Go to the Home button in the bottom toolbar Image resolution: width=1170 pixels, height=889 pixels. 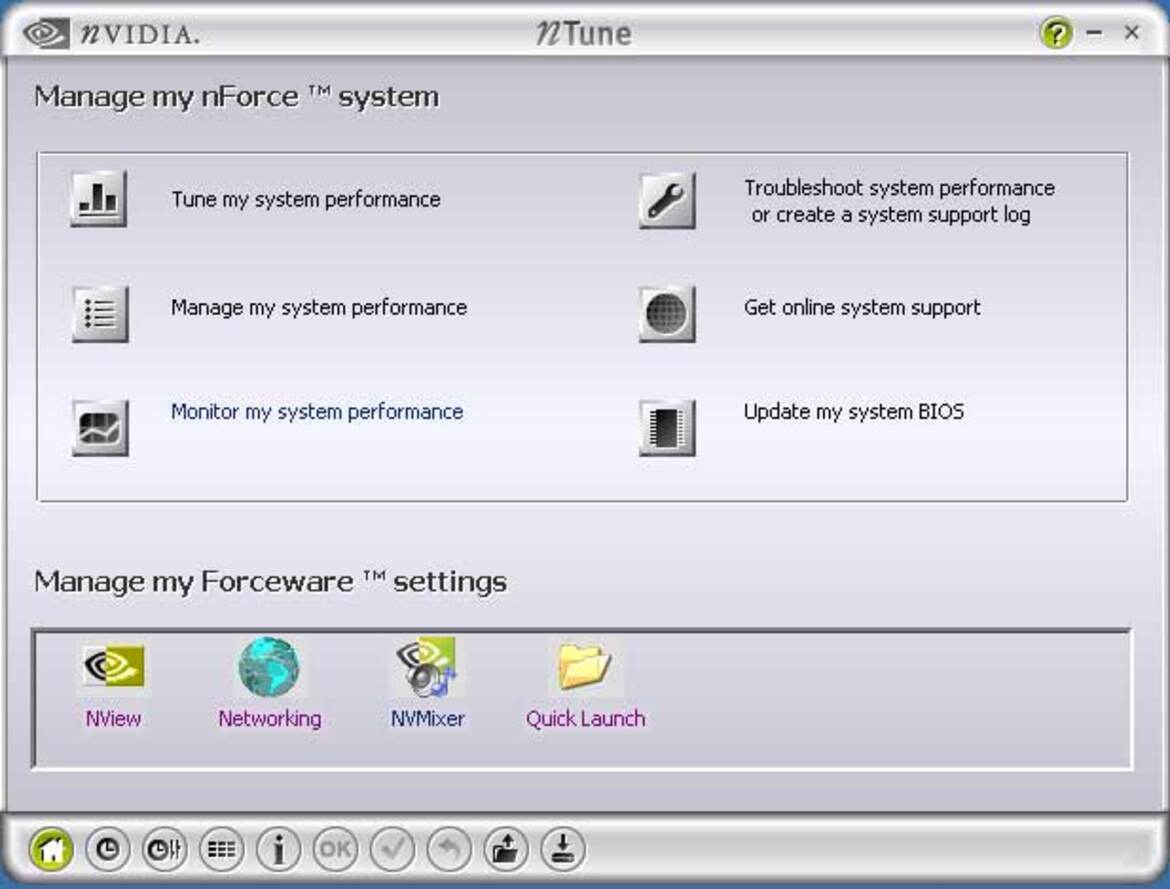click(51, 849)
